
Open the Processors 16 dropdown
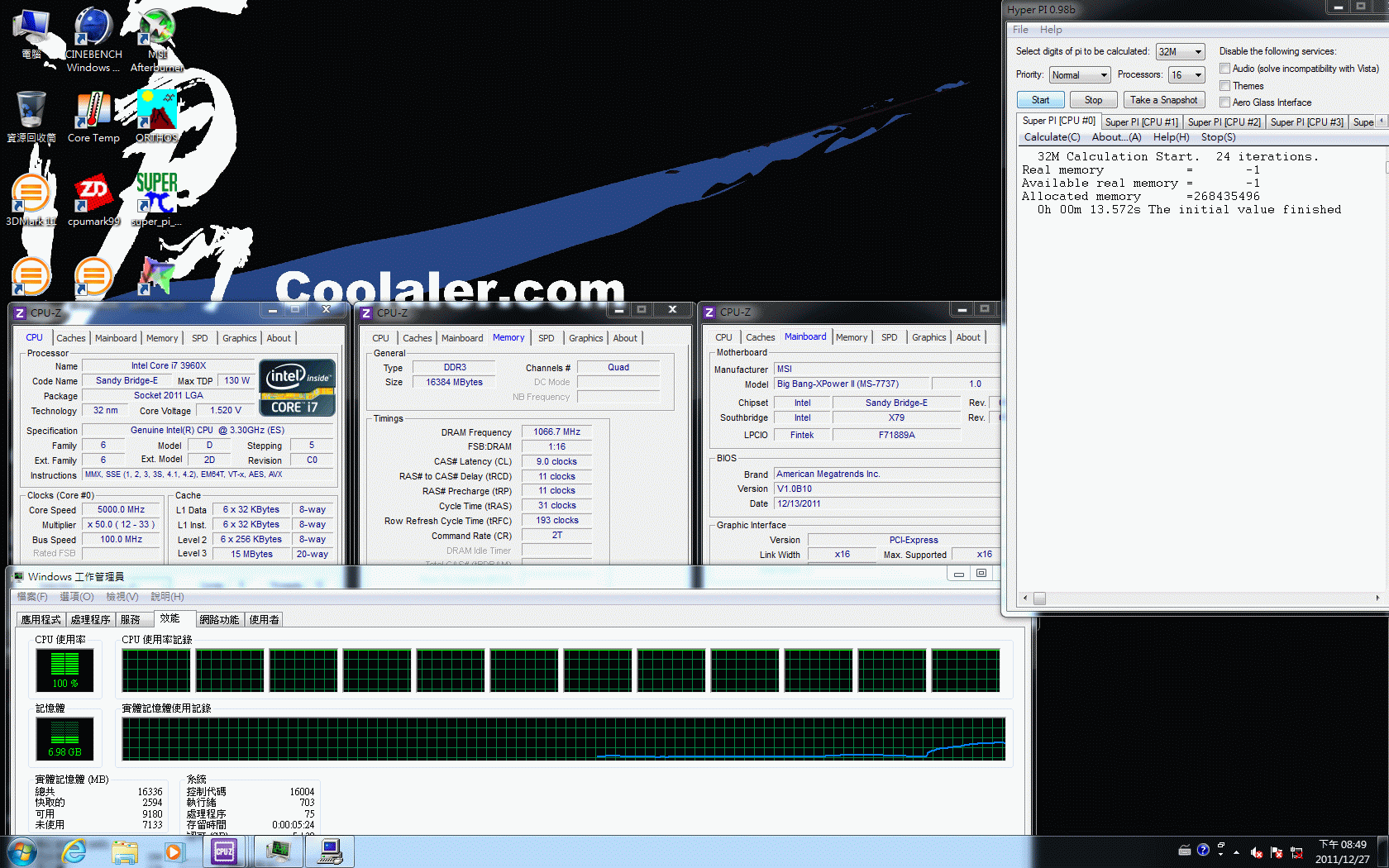point(1186,75)
